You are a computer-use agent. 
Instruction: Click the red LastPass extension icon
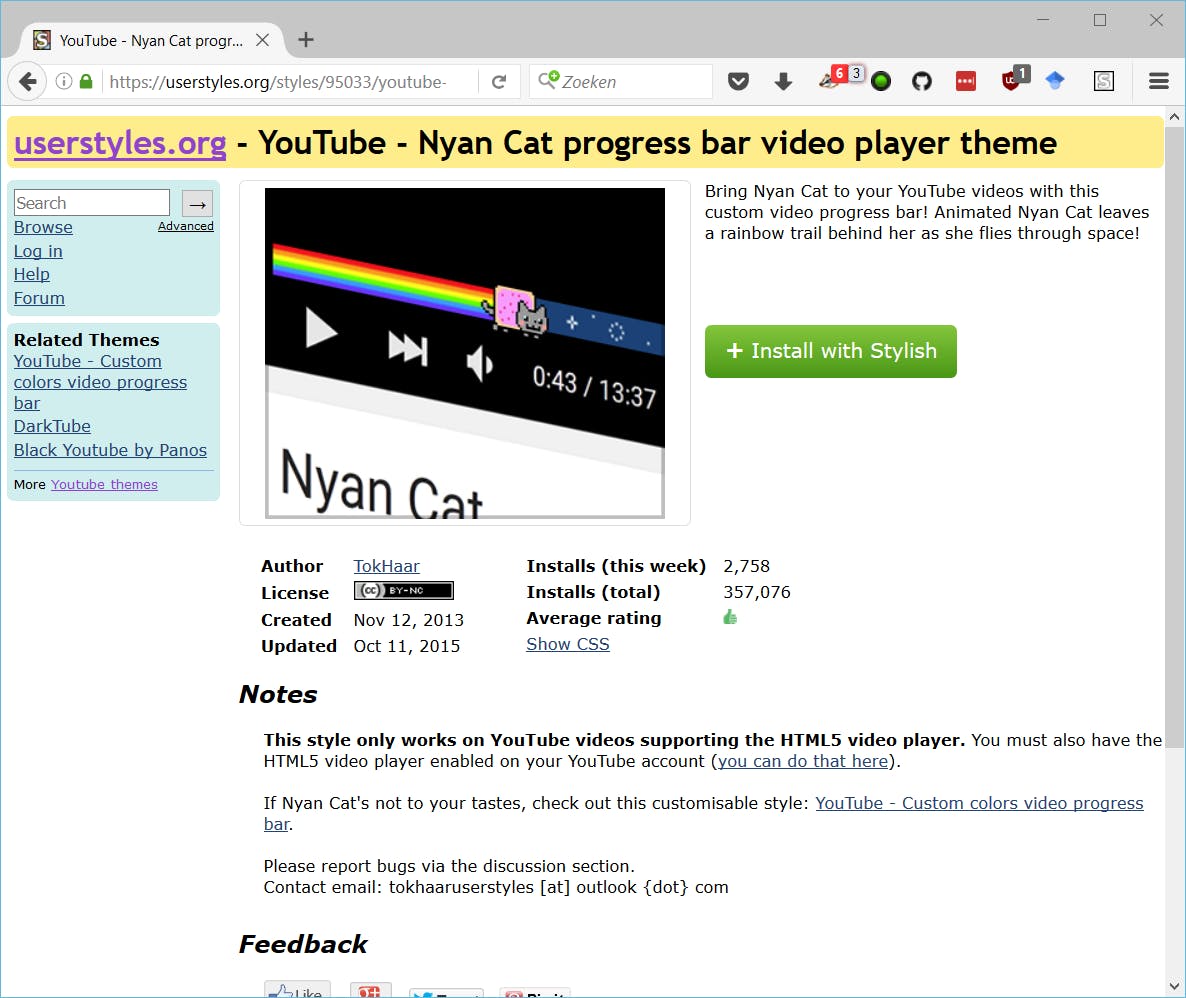click(x=966, y=81)
